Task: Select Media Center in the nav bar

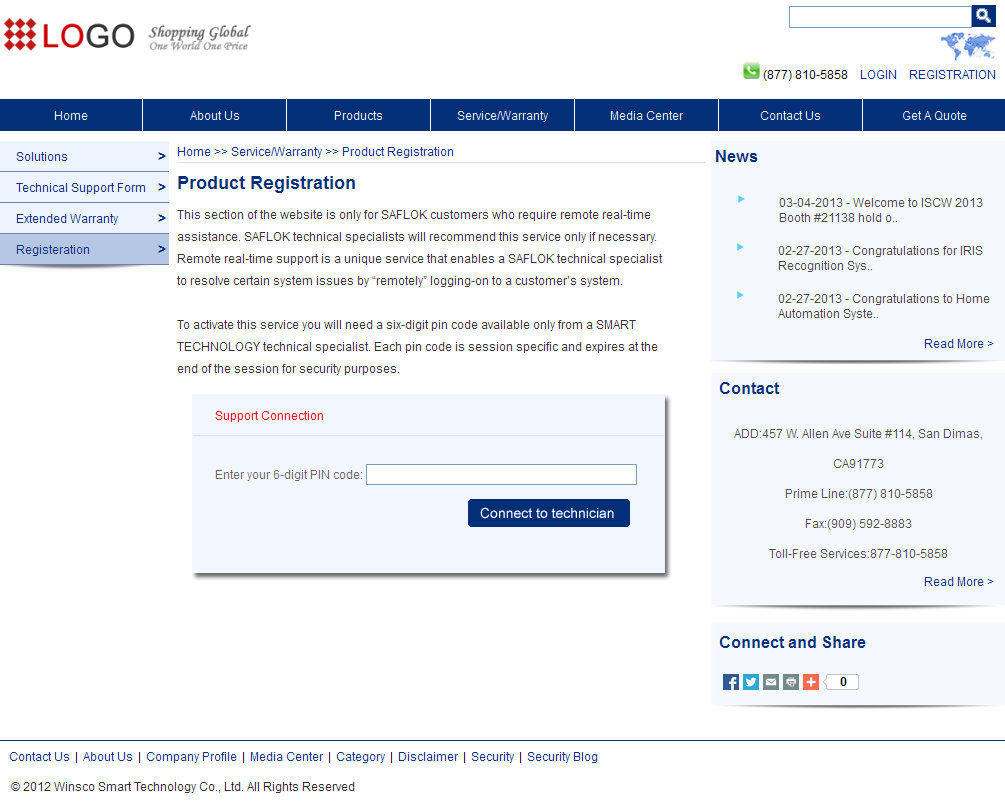Action: point(646,115)
